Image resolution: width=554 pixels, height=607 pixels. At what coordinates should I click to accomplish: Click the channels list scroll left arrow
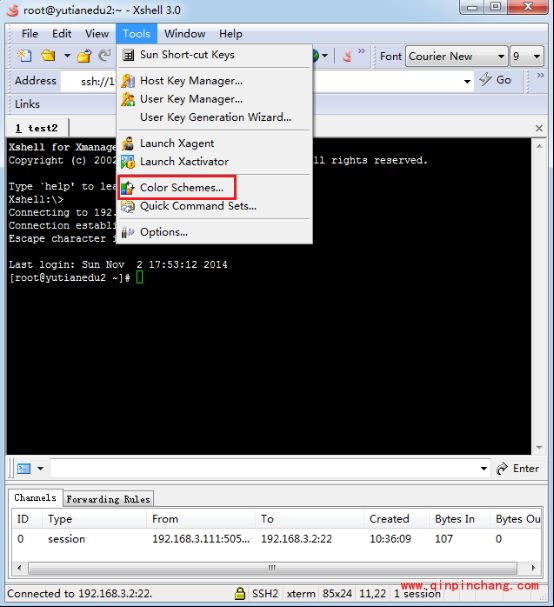[19, 568]
